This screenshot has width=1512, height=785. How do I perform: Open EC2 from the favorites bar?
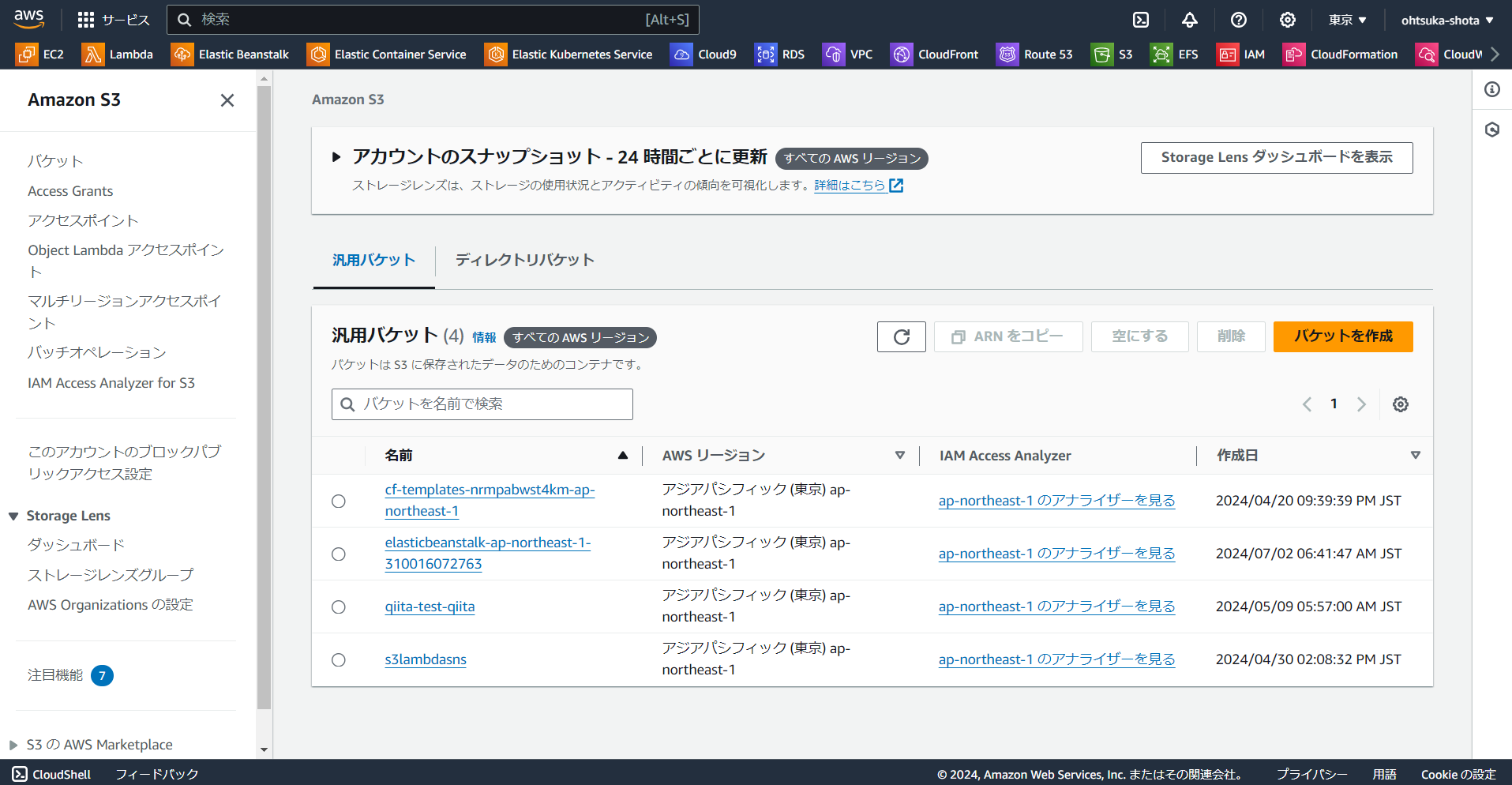pyautogui.click(x=40, y=54)
